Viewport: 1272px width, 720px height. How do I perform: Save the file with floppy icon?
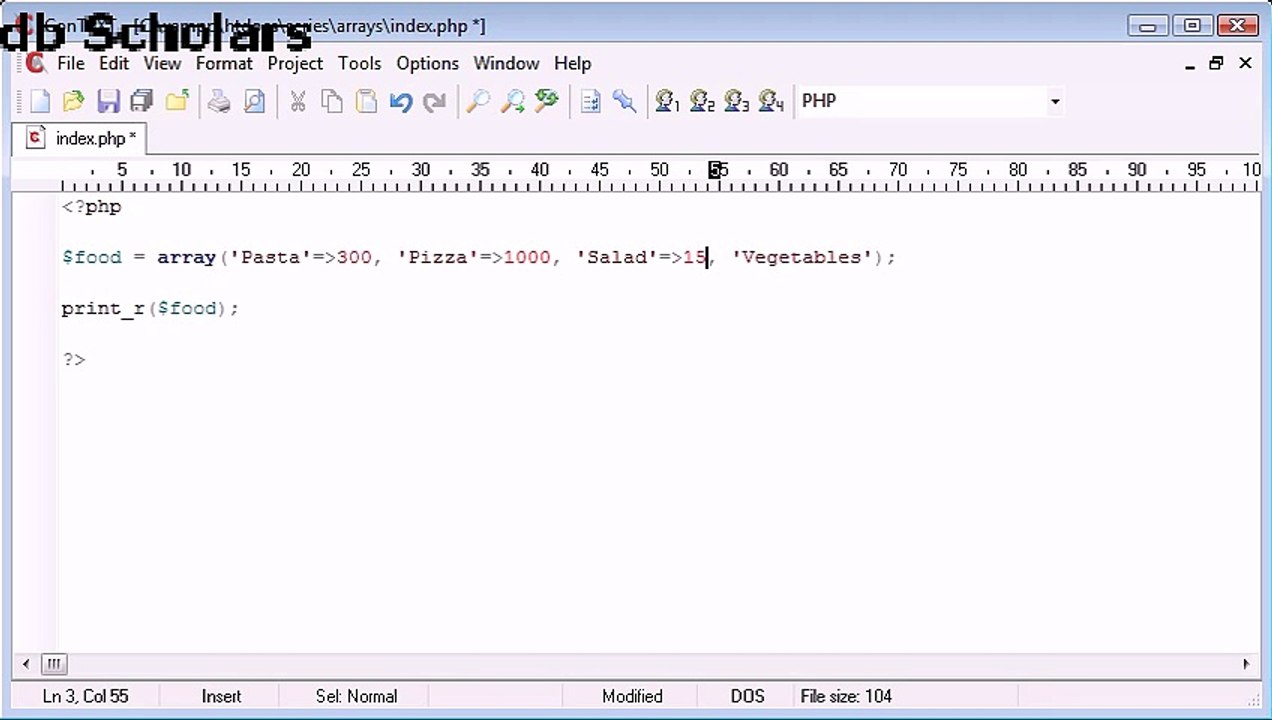point(108,101)
